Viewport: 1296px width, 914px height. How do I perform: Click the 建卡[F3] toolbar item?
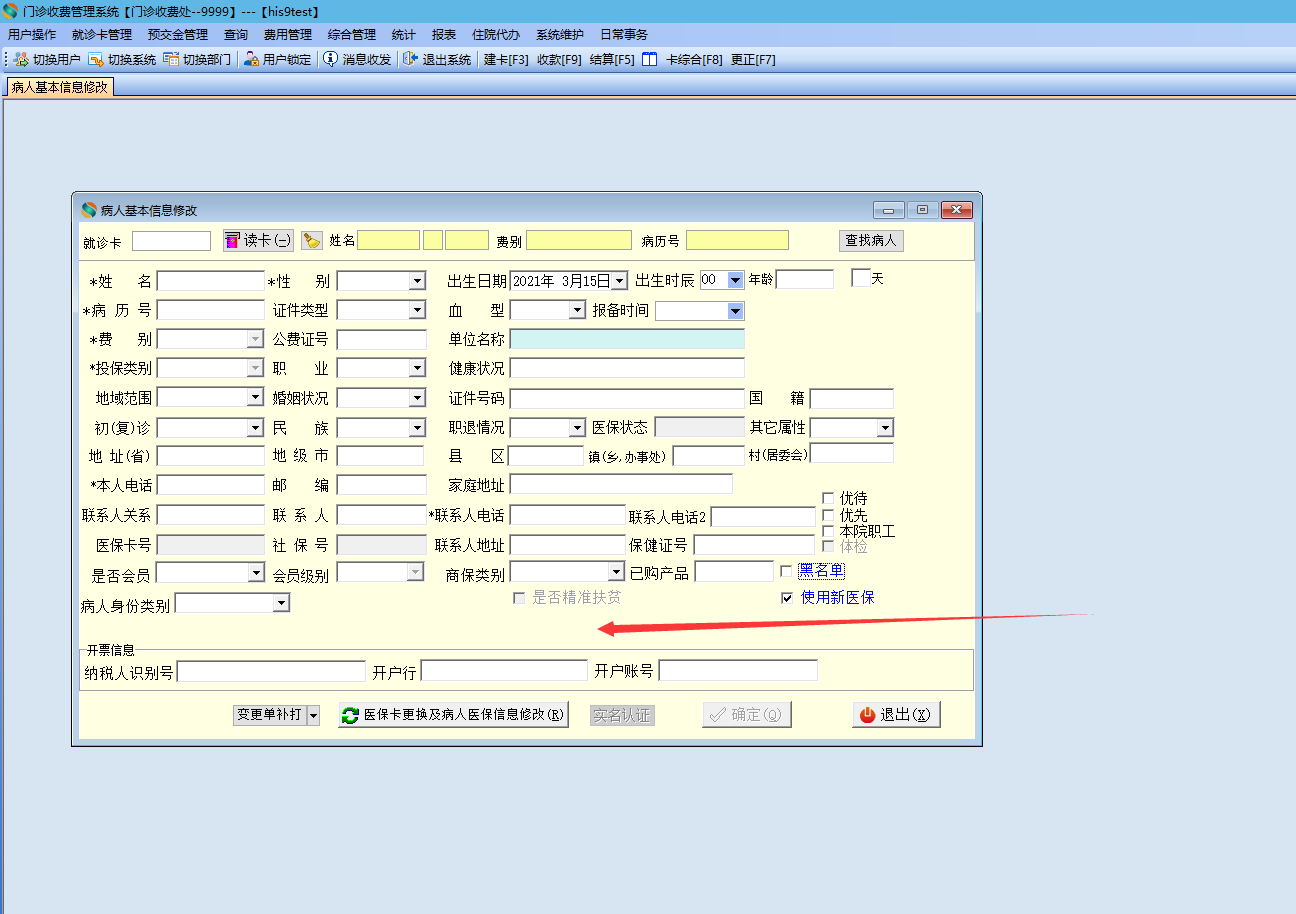point(506,60)
